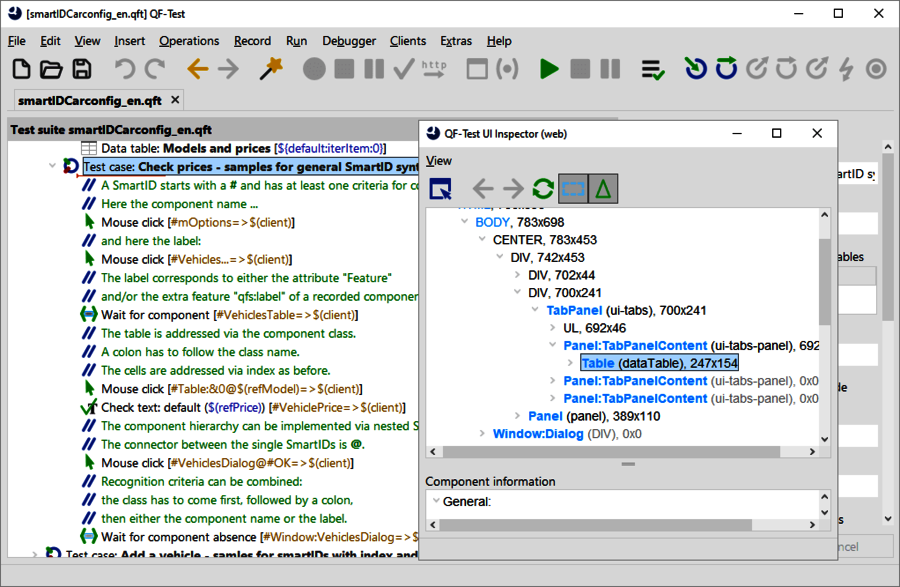Toggle the green triangle button in Inspector
The width and height of the screenshot is (900, 587).
(603, 188)
